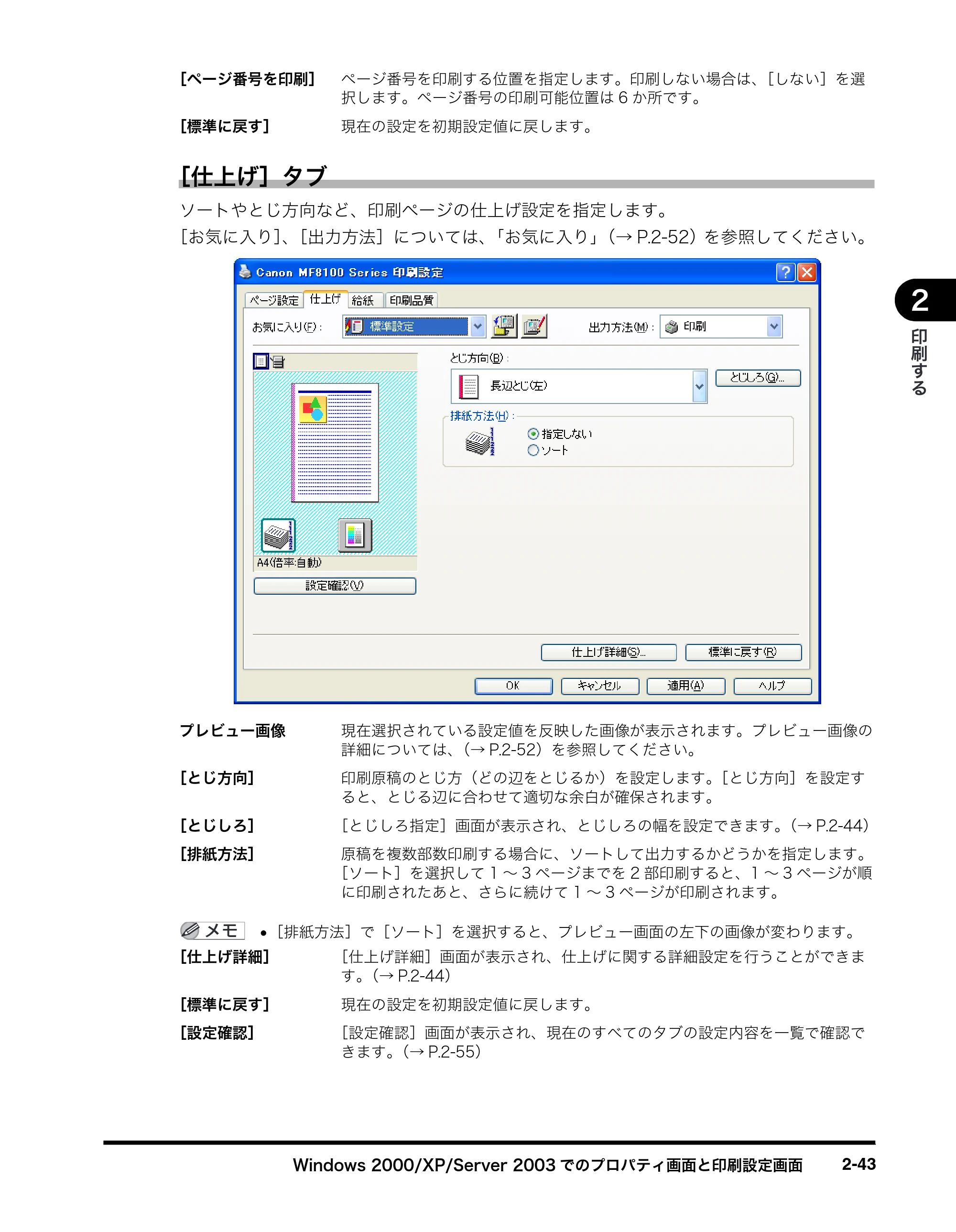
Task: Click the Canon printer icon in title bar
Action: 245,272
